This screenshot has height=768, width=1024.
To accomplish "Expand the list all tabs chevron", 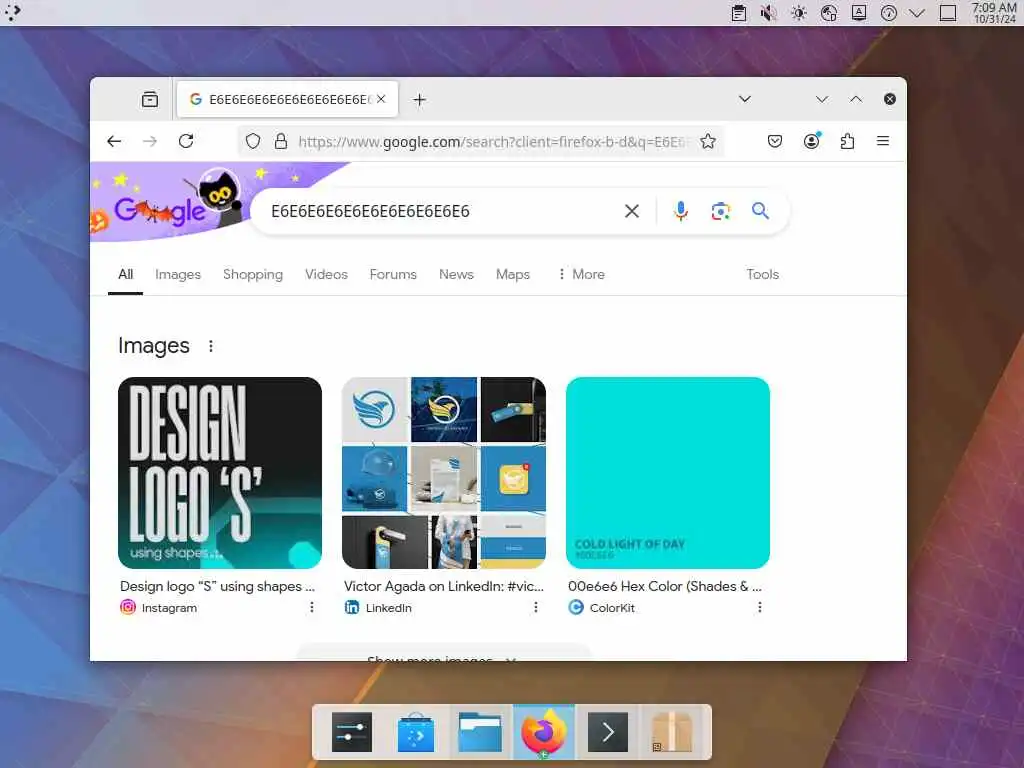I will coord(745,99).
